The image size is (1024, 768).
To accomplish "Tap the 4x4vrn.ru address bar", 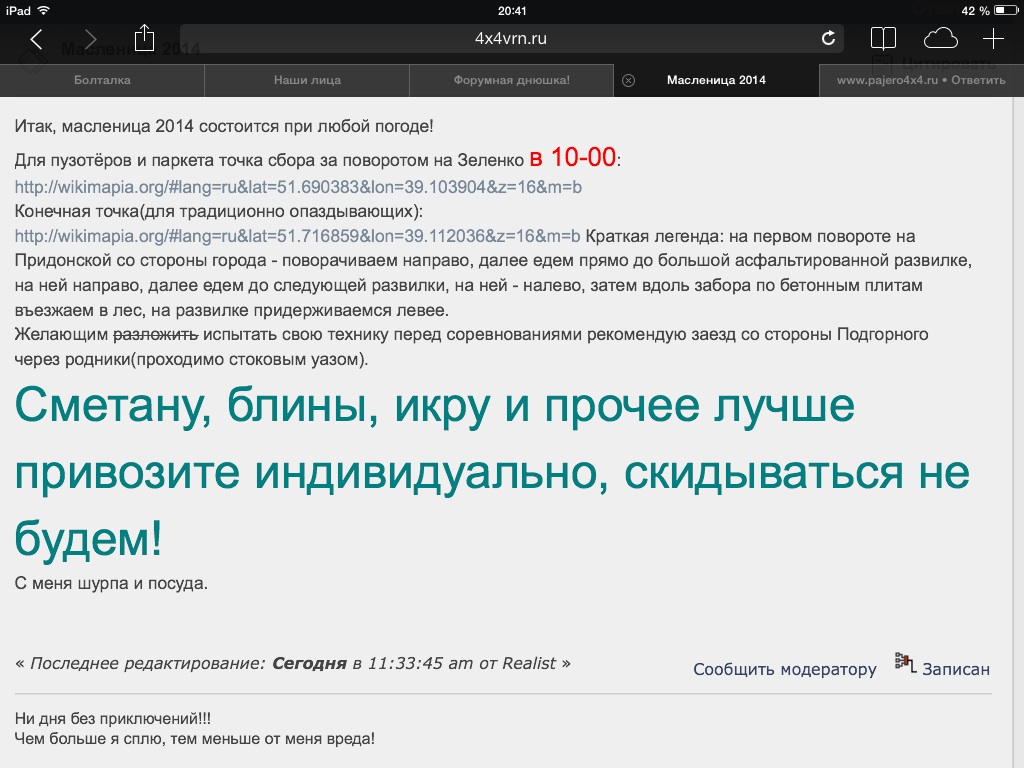I will [x=510, y=39].
